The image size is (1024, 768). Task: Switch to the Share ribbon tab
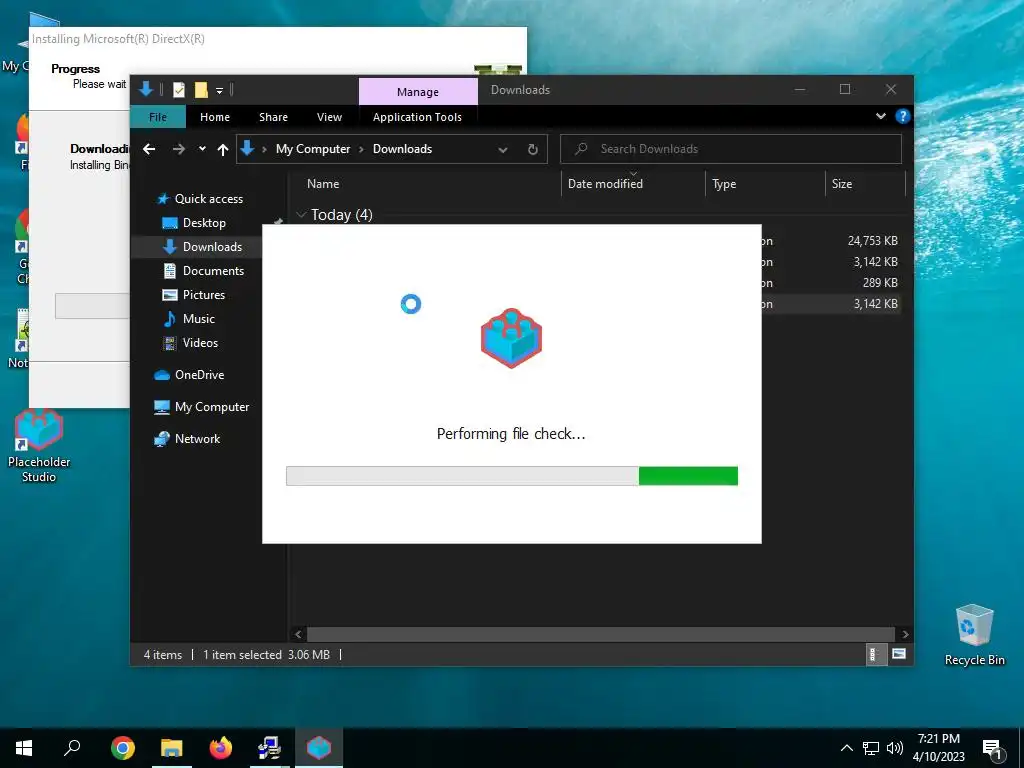pos(273,117)
